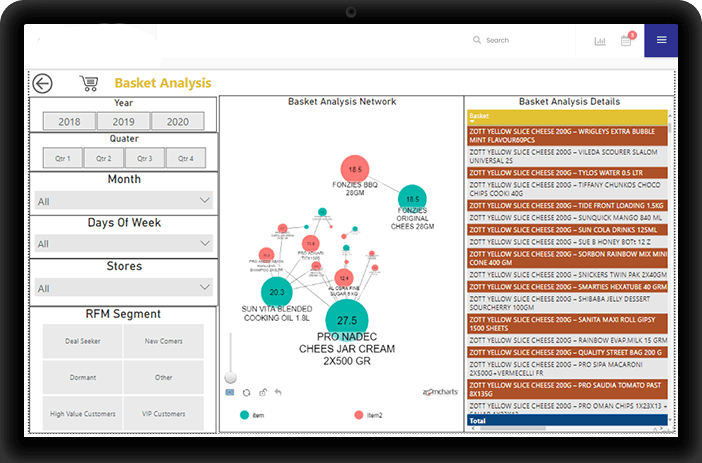This screenshot has width=702, height=463.
Task: Open calendar notifications icon with badge
Action: [627, 40]
